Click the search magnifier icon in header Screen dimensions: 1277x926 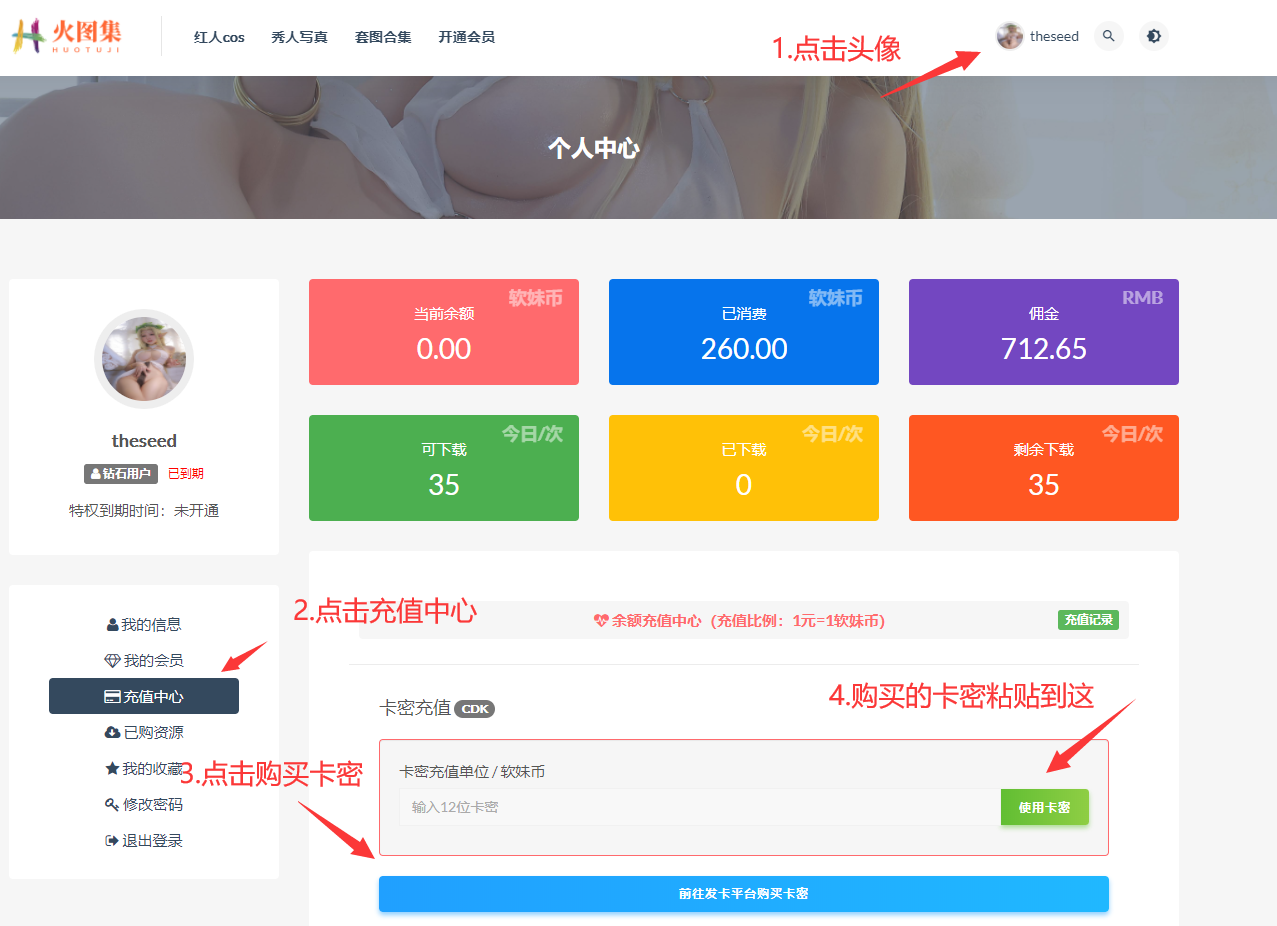(1108, 36)
